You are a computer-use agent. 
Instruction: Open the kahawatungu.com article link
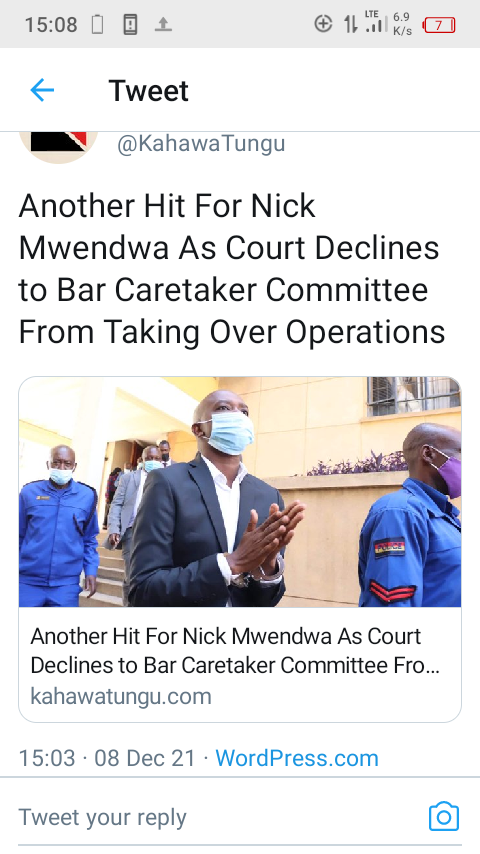[x=121, y=696]
